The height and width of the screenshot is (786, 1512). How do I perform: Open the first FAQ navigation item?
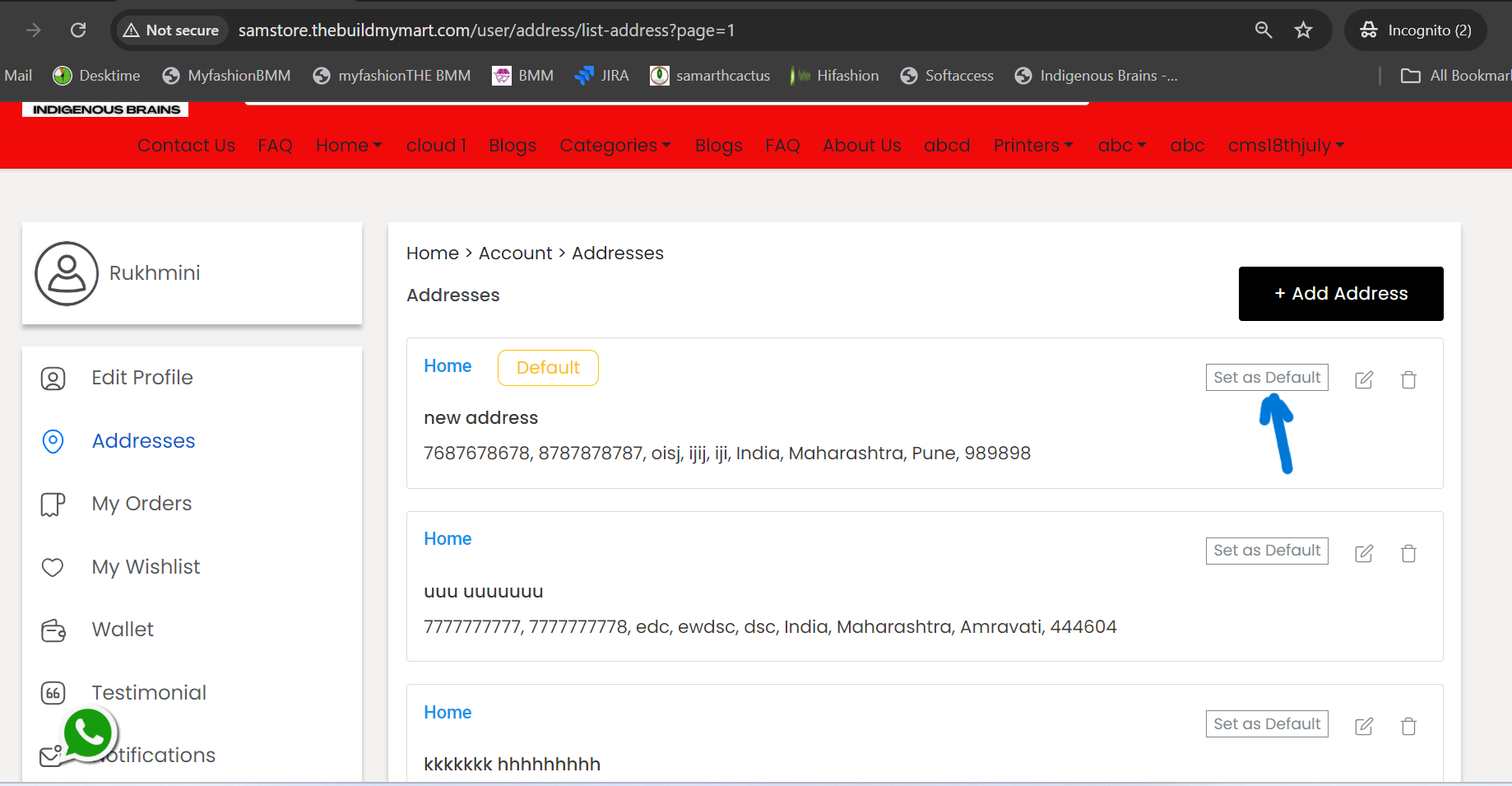pos(275,146)
